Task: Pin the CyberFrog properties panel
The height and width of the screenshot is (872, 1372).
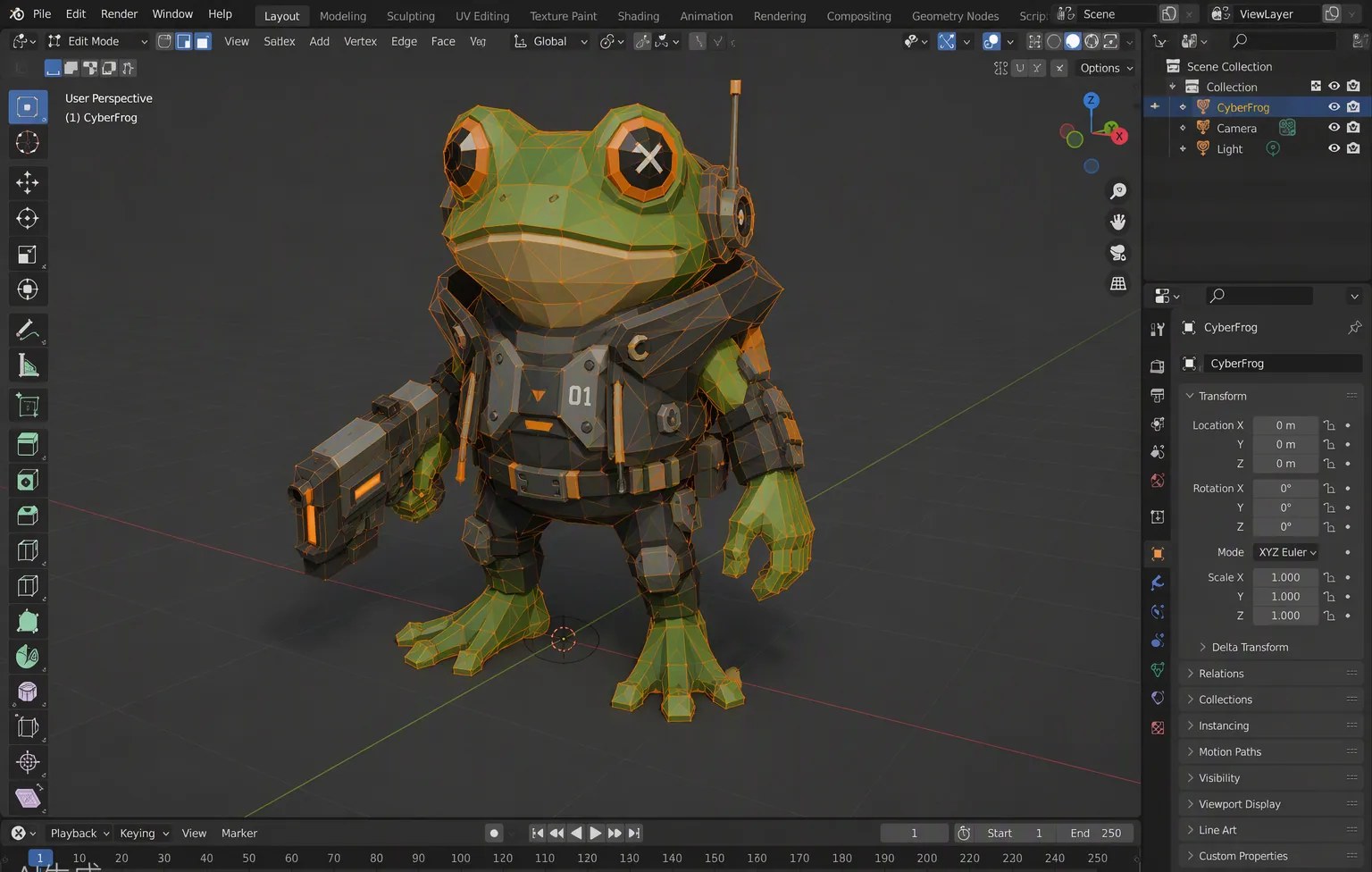Action: (x=1354, y=328)
